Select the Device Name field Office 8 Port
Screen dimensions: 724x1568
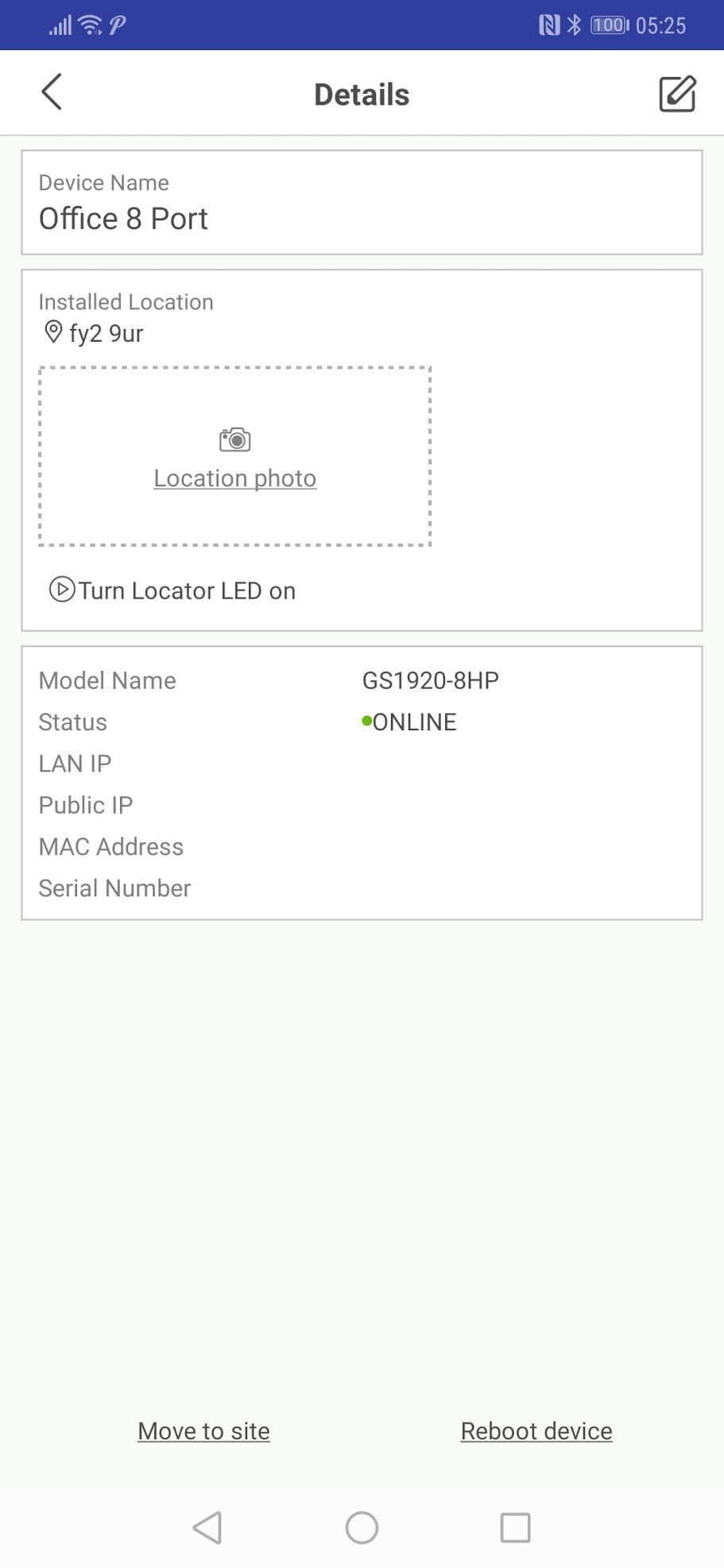tap(123, 219)
